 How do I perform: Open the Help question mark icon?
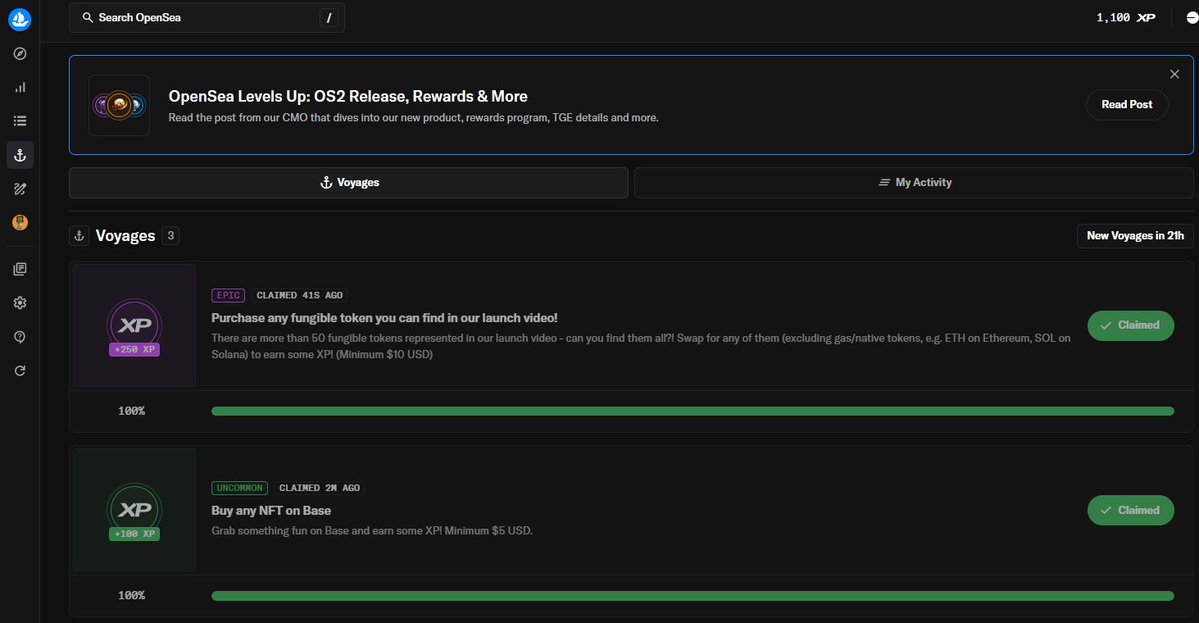[20, 337]
